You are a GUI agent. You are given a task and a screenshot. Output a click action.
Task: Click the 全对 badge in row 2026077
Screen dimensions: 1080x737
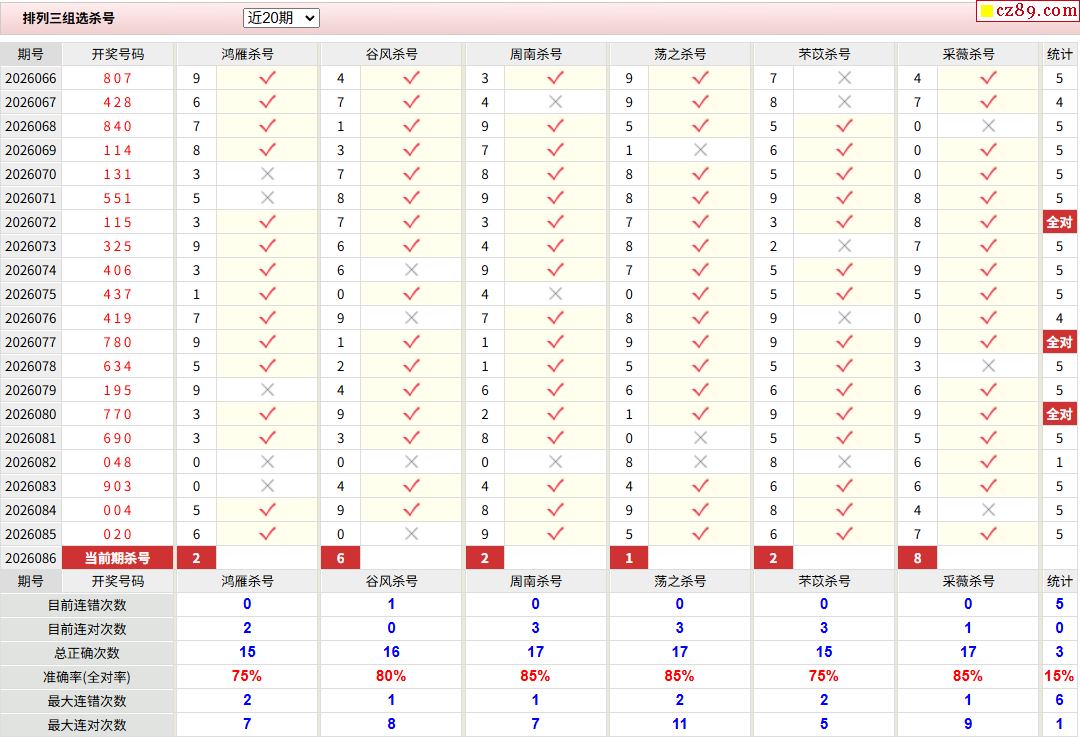point(1059,342)
